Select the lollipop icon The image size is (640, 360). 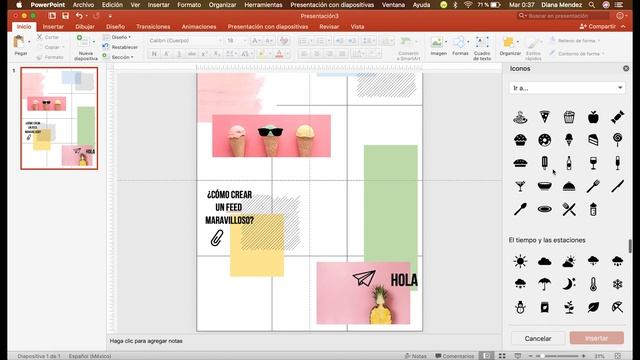(618, 140)
